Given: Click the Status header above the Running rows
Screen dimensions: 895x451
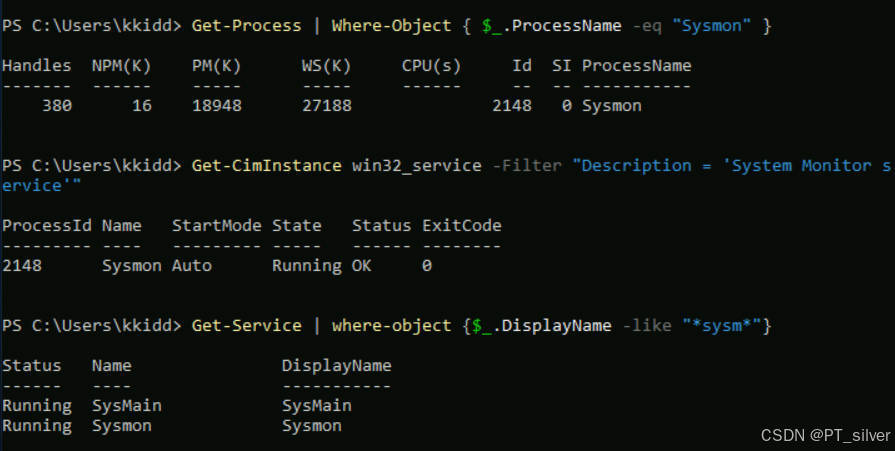Looking at the screenshot, I should point(31,365).
